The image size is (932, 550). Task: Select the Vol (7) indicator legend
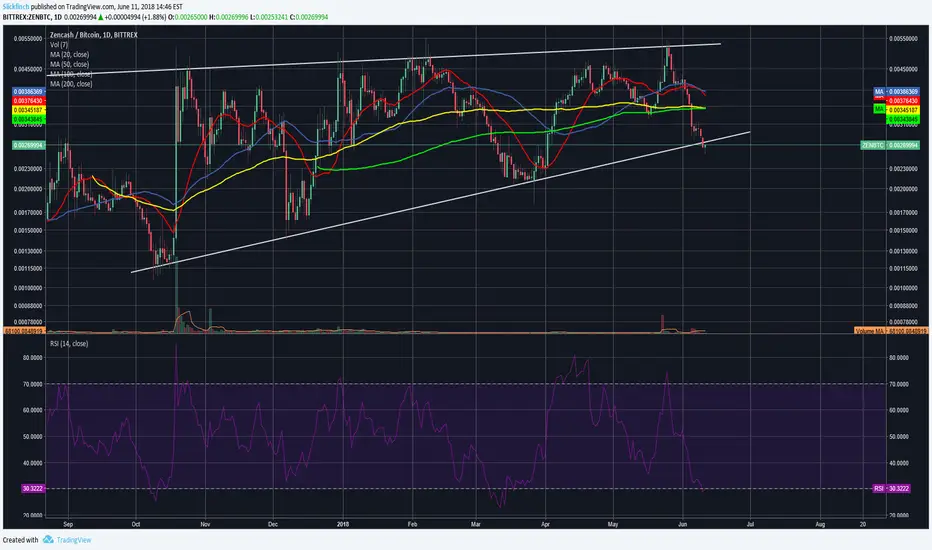[59, 45]
